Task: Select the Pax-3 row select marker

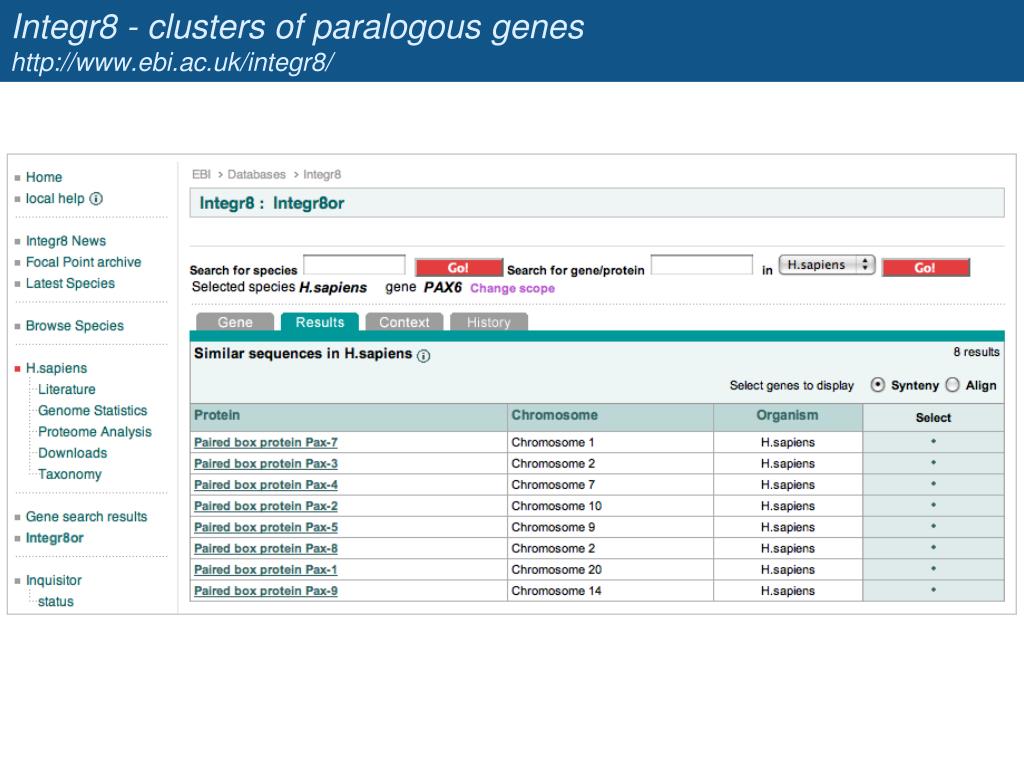Action: pyautogui.click(x=933, y=462)
